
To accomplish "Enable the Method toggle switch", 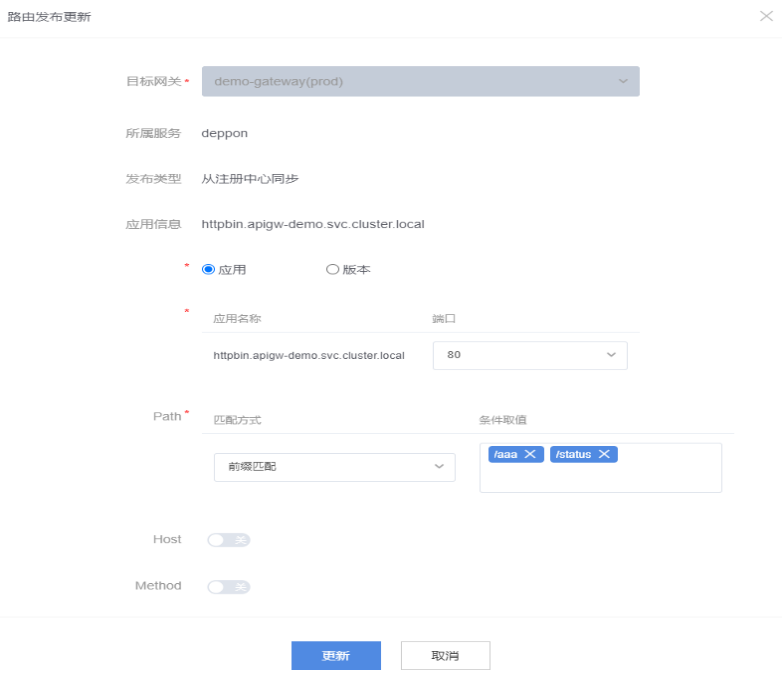I will pos(228,587).
